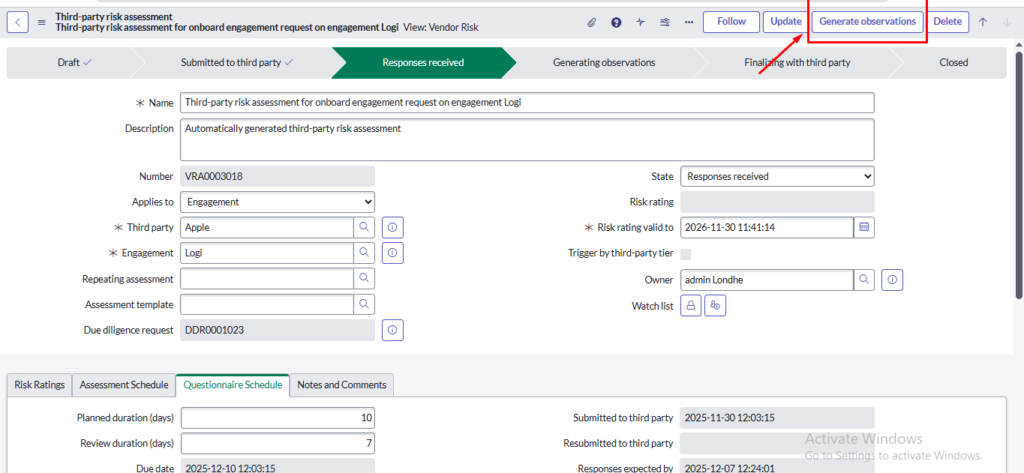Click the Generate observations button

pos(867,22)
